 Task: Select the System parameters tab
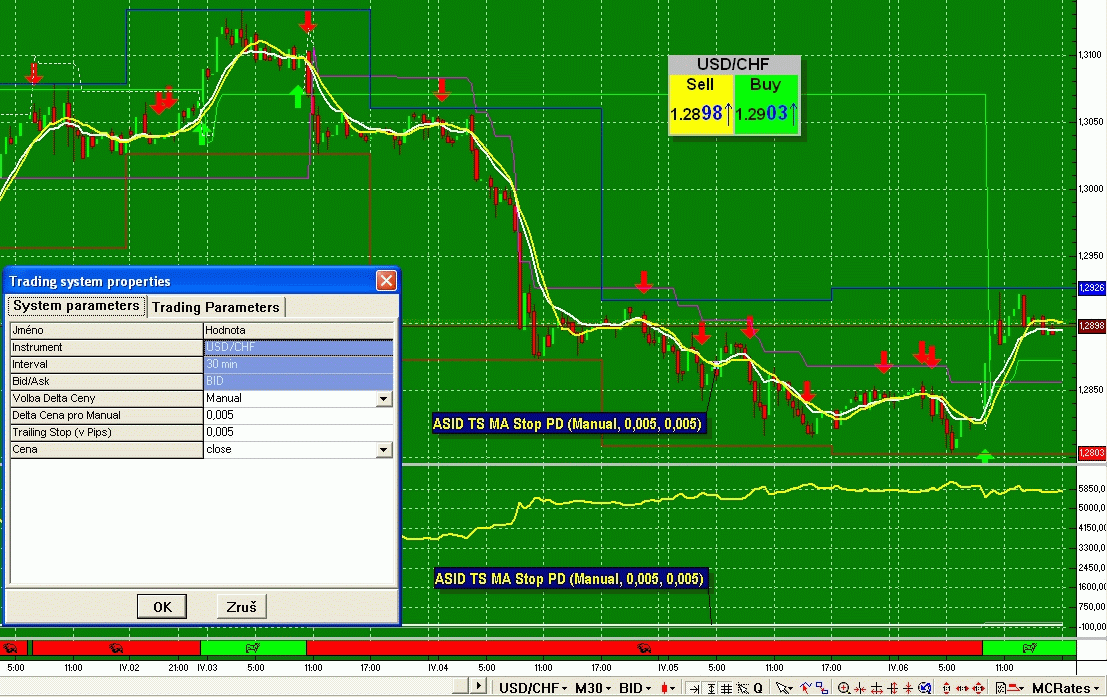(x=77, y=306)
